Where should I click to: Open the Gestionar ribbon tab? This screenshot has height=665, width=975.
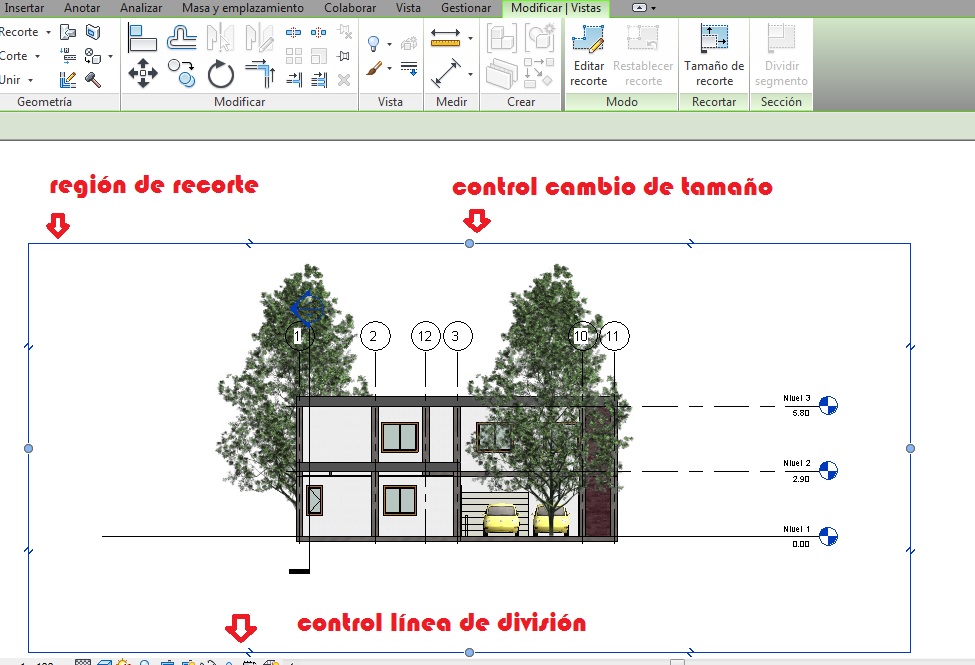click(466, 8)
